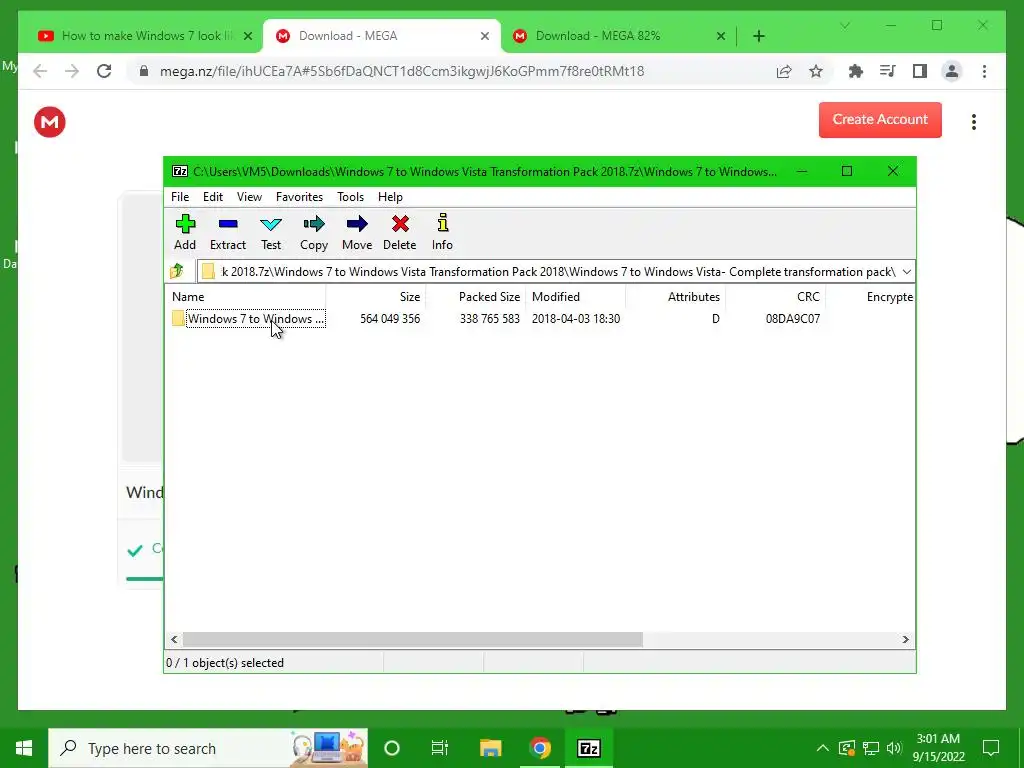The height and width of the screenshot is (768, 1024).
Task: Open Chrome extensions puzzle icon
Action: pos(856,71)
